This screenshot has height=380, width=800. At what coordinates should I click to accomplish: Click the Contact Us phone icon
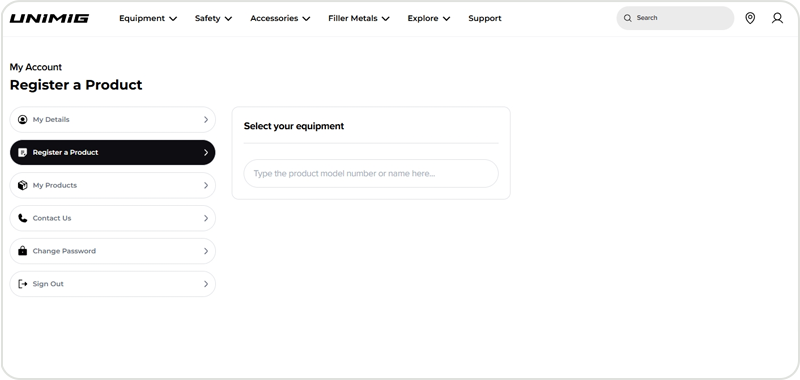[x=22, y=218]
